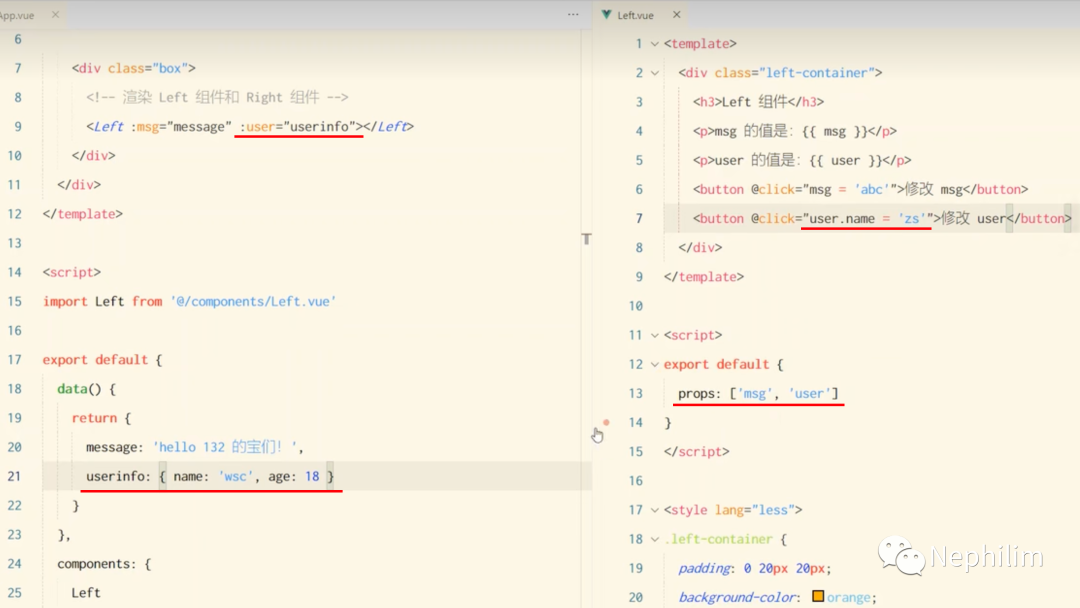Image resolution: width=1080 pixels, height=608 pixels.
Task: Click the userinfo attribute value on Left tag
Action: pyautogui.click(x=323, y=127)
